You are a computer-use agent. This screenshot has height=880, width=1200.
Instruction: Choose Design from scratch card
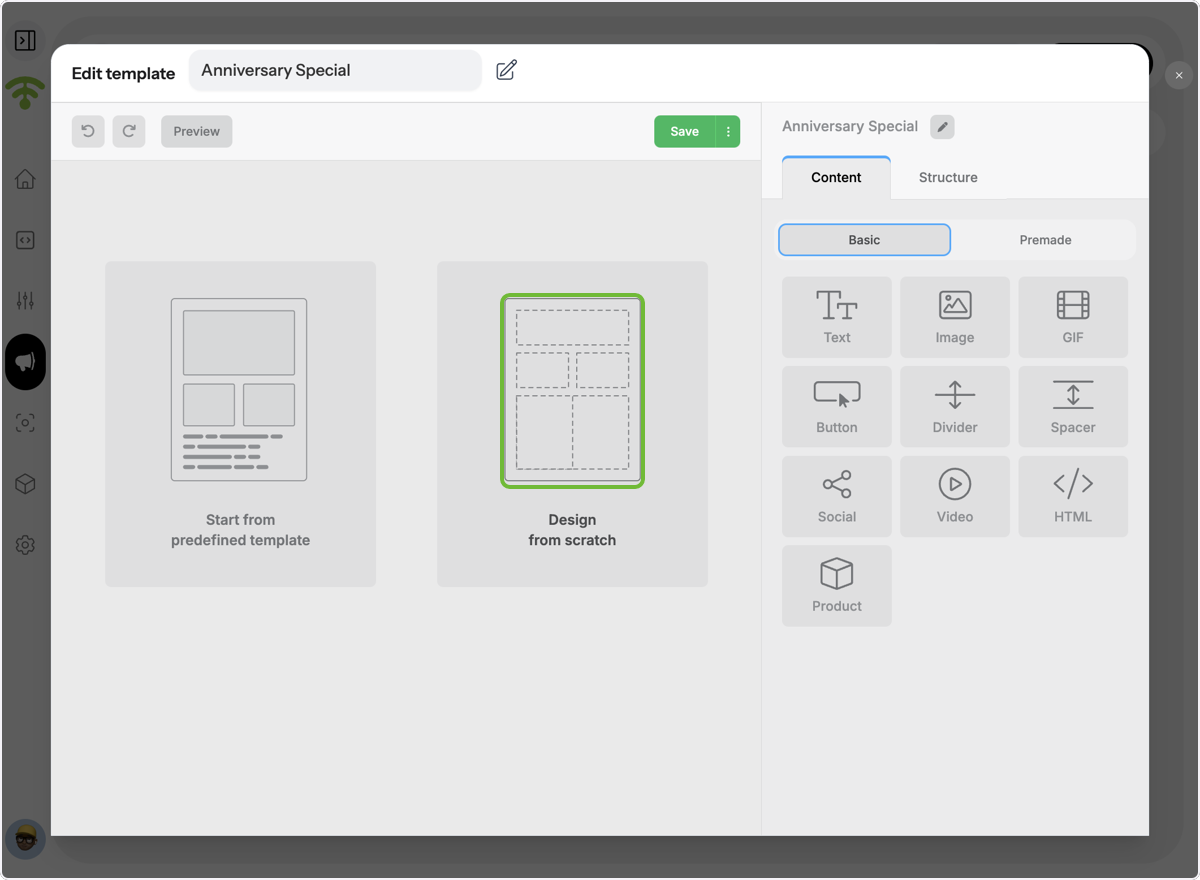pos(573,424)
